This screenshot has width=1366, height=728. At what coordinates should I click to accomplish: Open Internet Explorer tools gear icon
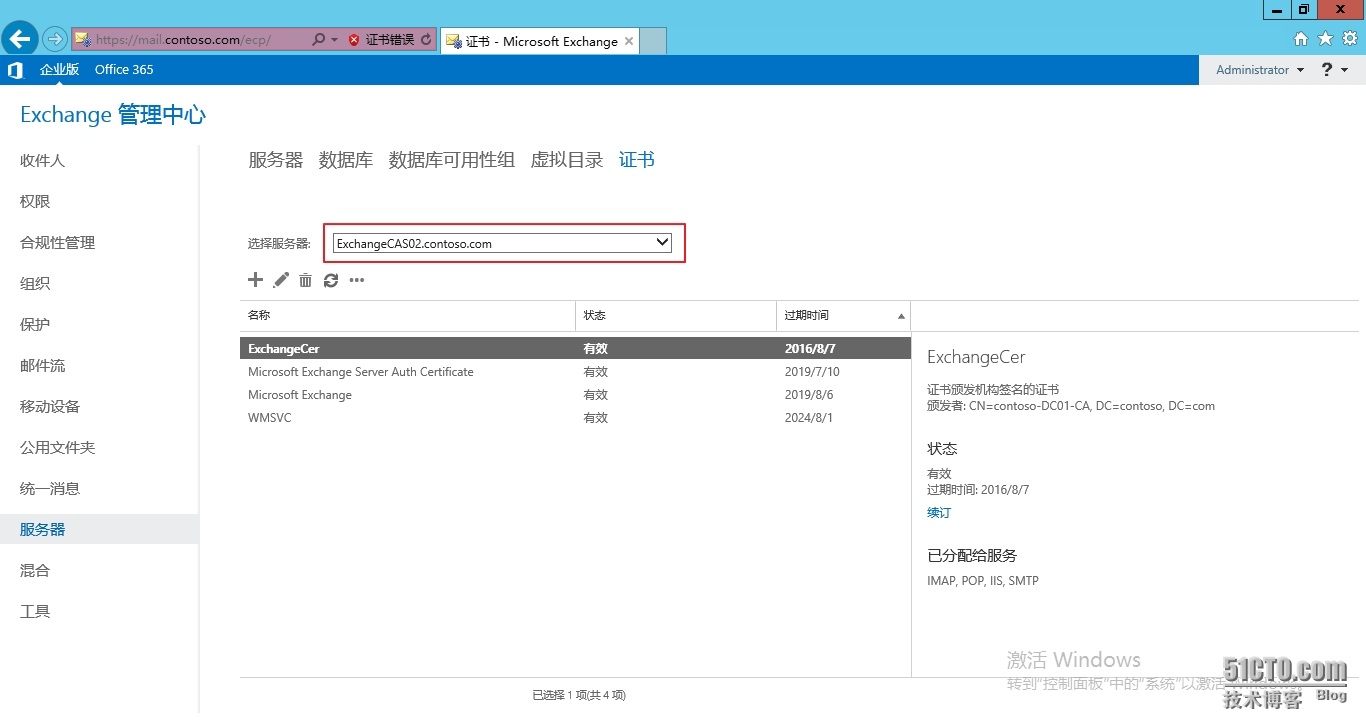tap(1349, 38)
